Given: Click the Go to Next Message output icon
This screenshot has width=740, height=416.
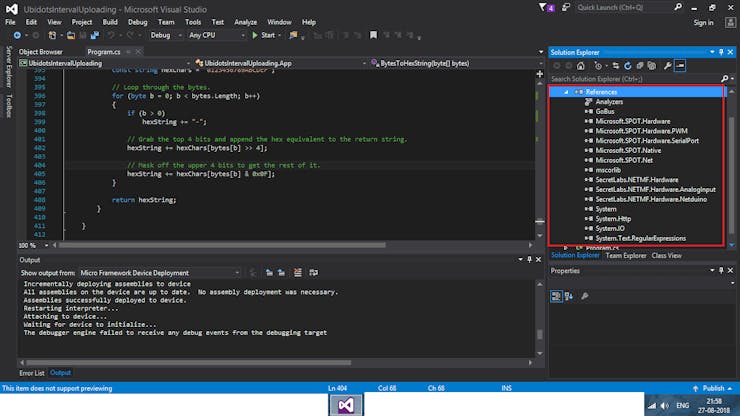Looking at the screenshot, I should (x=281, y=272).
